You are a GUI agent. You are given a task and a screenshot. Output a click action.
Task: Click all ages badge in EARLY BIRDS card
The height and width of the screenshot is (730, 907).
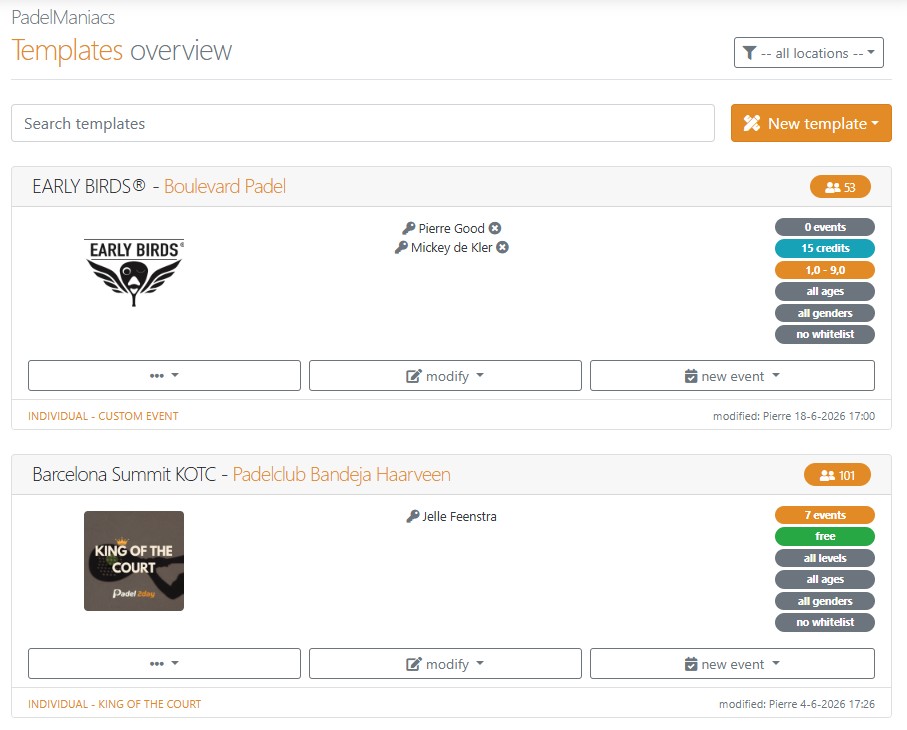pyautogui.click(x=825, y=292)
